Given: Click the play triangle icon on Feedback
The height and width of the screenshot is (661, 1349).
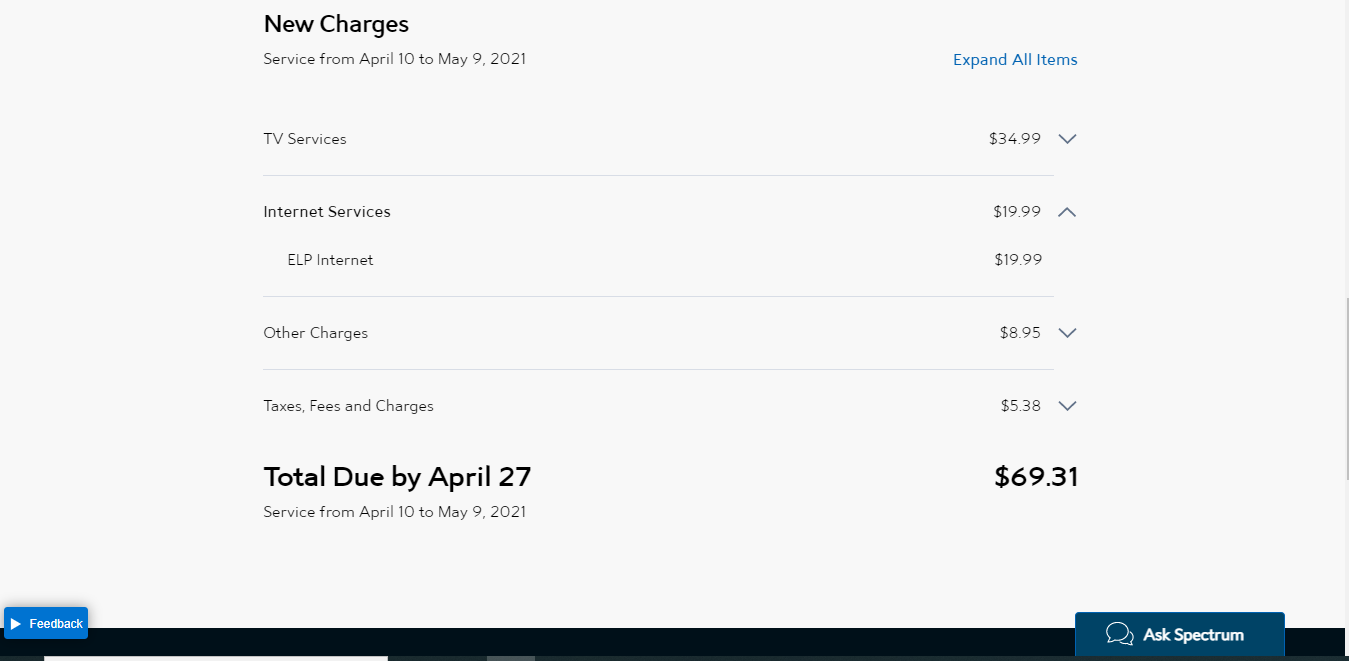Looking at the screenshot, I should (16, 624).
